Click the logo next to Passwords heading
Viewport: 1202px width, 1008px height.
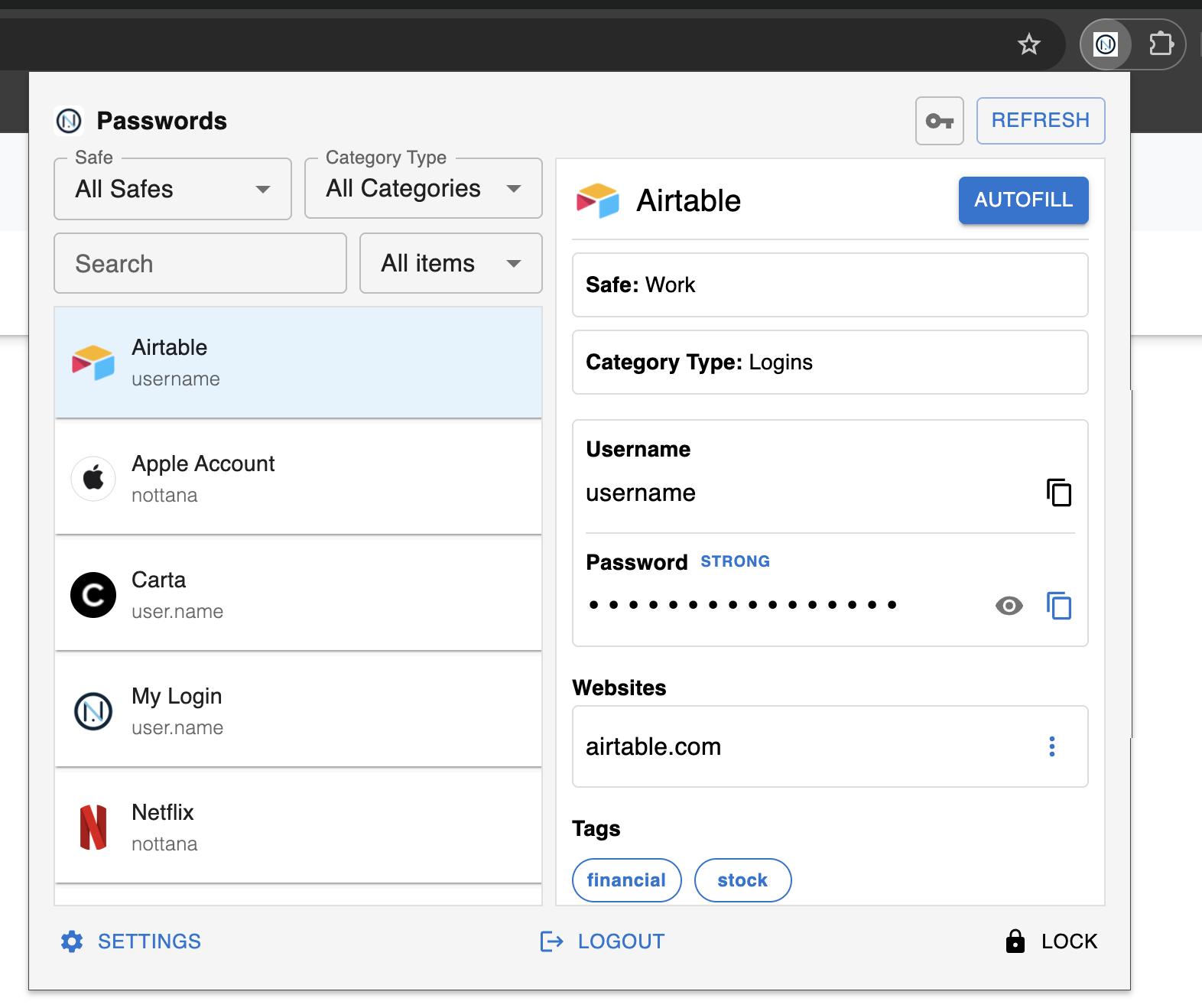click(69, 121)
